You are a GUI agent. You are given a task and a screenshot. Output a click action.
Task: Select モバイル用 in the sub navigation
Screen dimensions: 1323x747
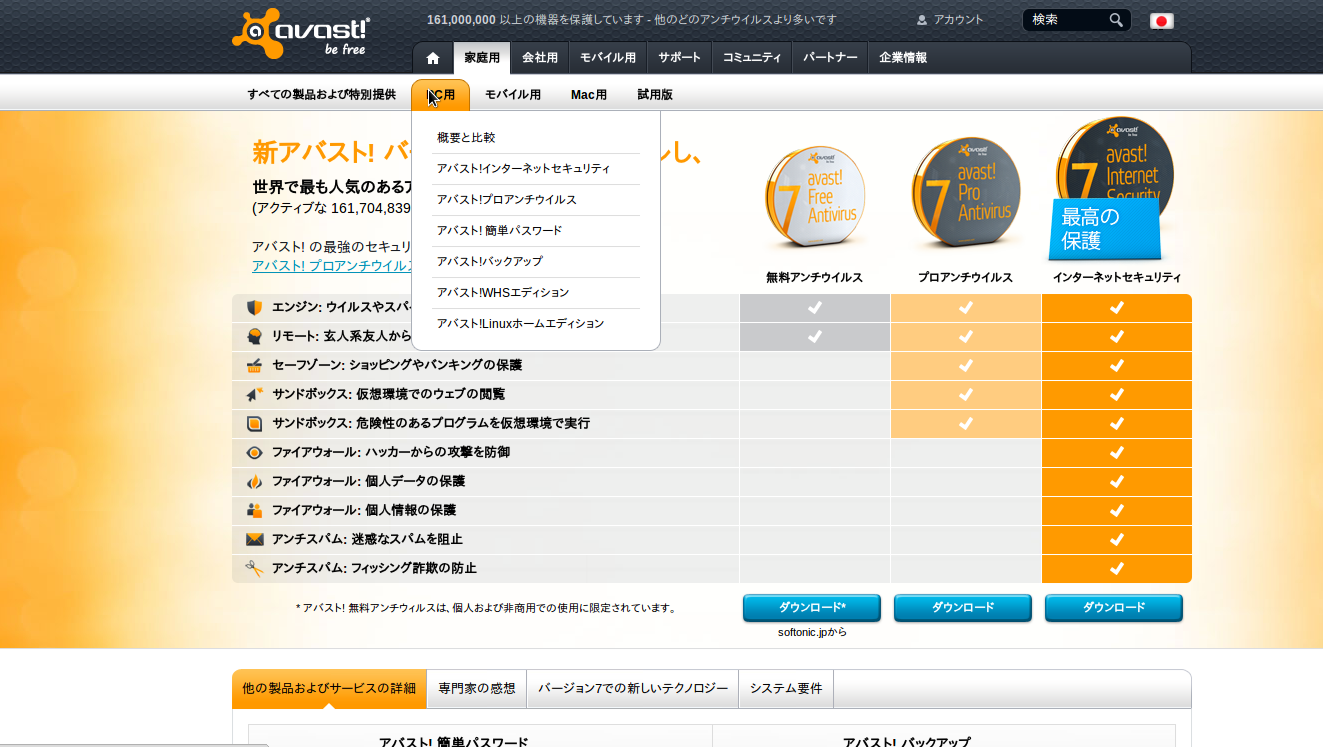pyautogui.click(x=513, y=95)
